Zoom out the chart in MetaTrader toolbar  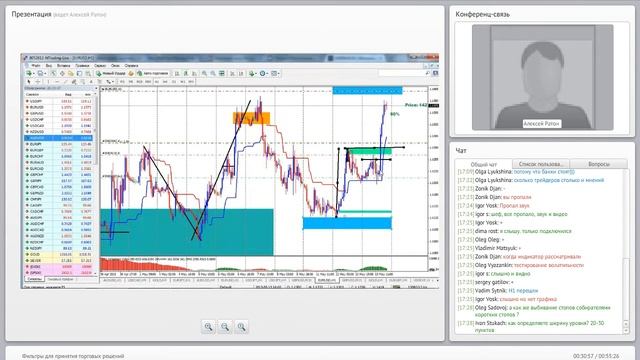(213, 73)
